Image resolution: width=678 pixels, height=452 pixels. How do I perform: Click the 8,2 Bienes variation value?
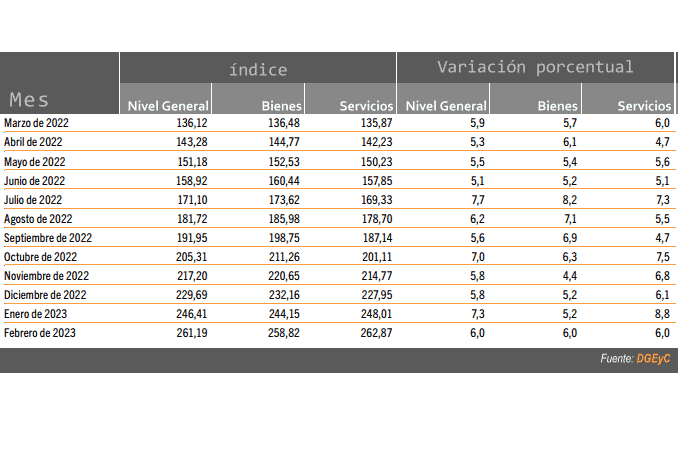click(569, 200)
